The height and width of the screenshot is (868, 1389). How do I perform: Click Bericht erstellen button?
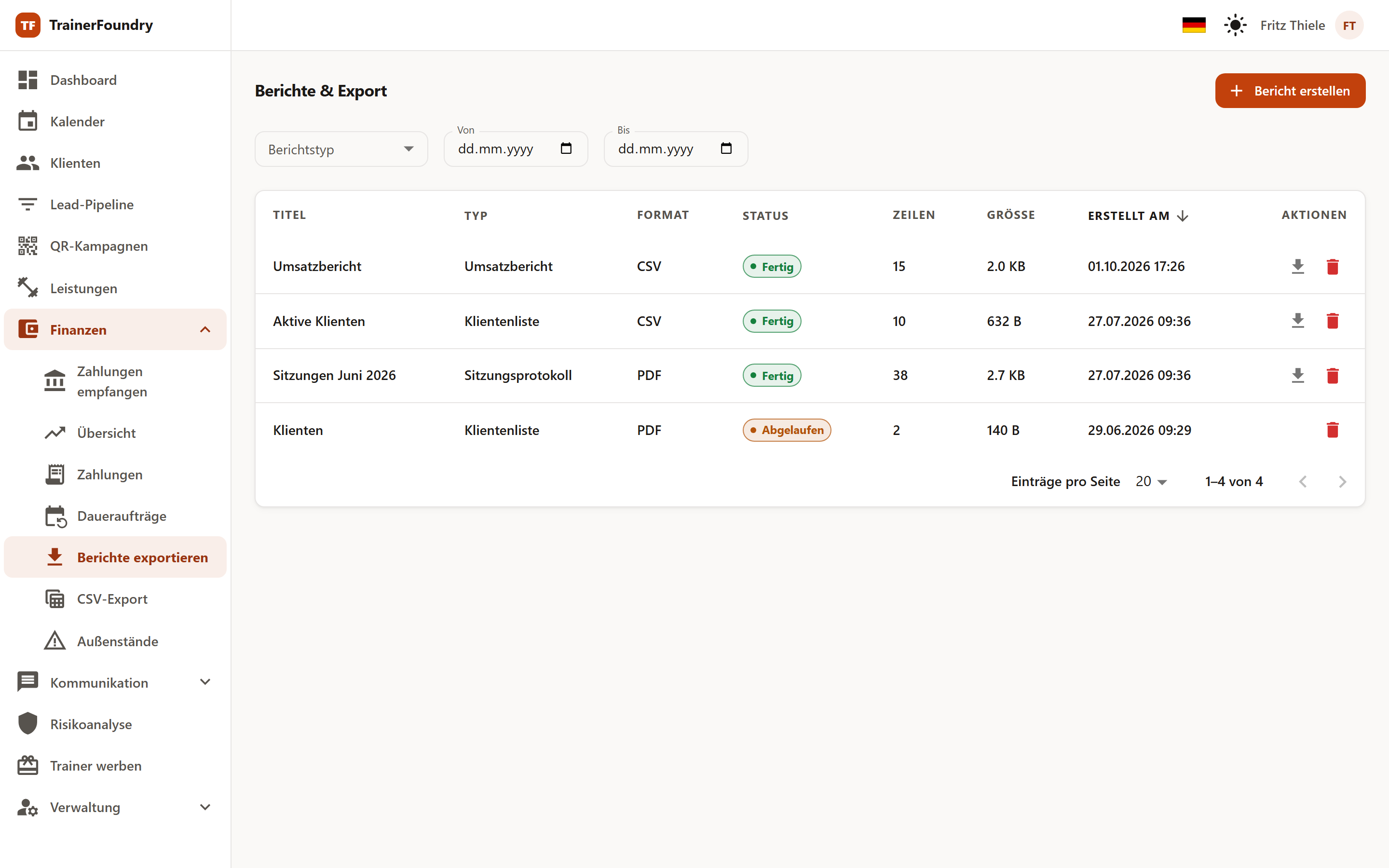click(1290, 91)
